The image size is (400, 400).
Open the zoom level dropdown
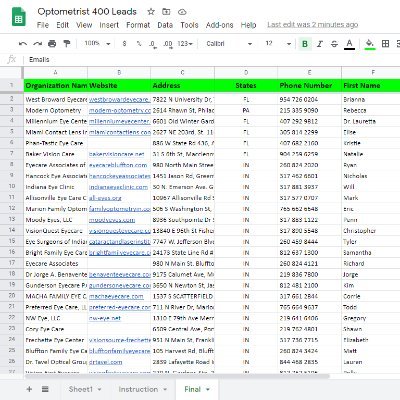(97, 44)
